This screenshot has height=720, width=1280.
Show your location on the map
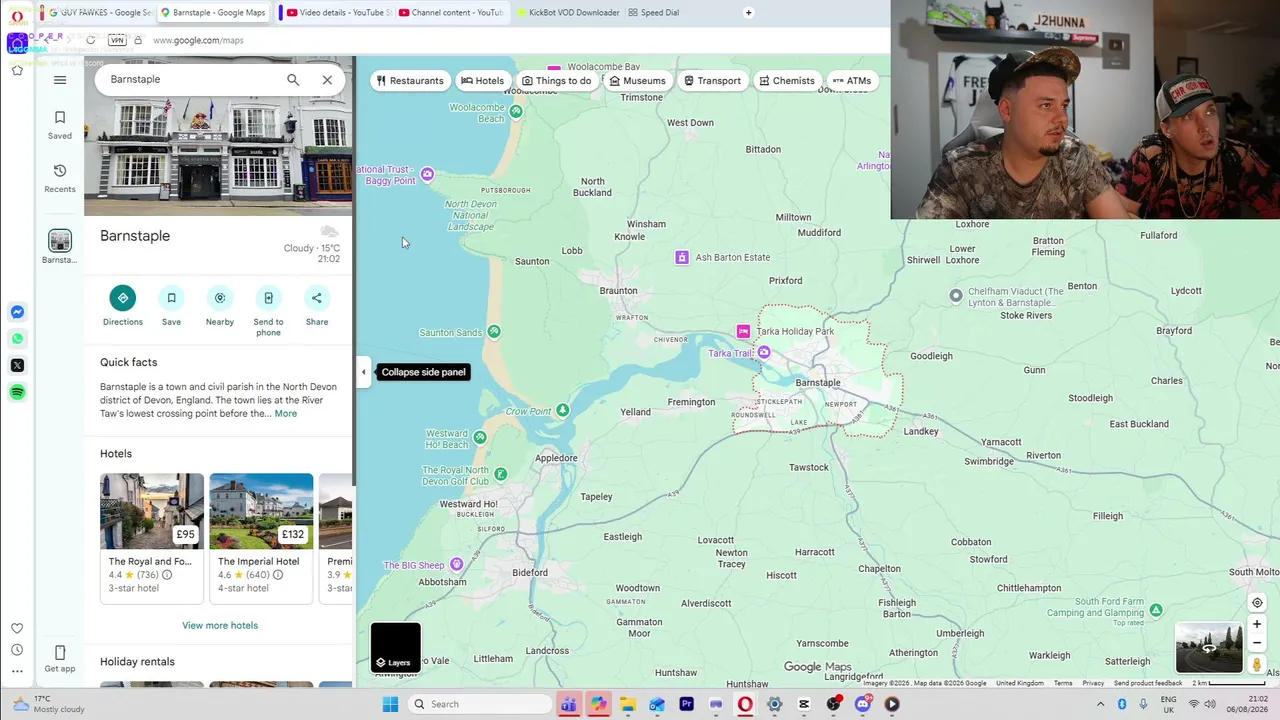click(x=1257, y=603)
